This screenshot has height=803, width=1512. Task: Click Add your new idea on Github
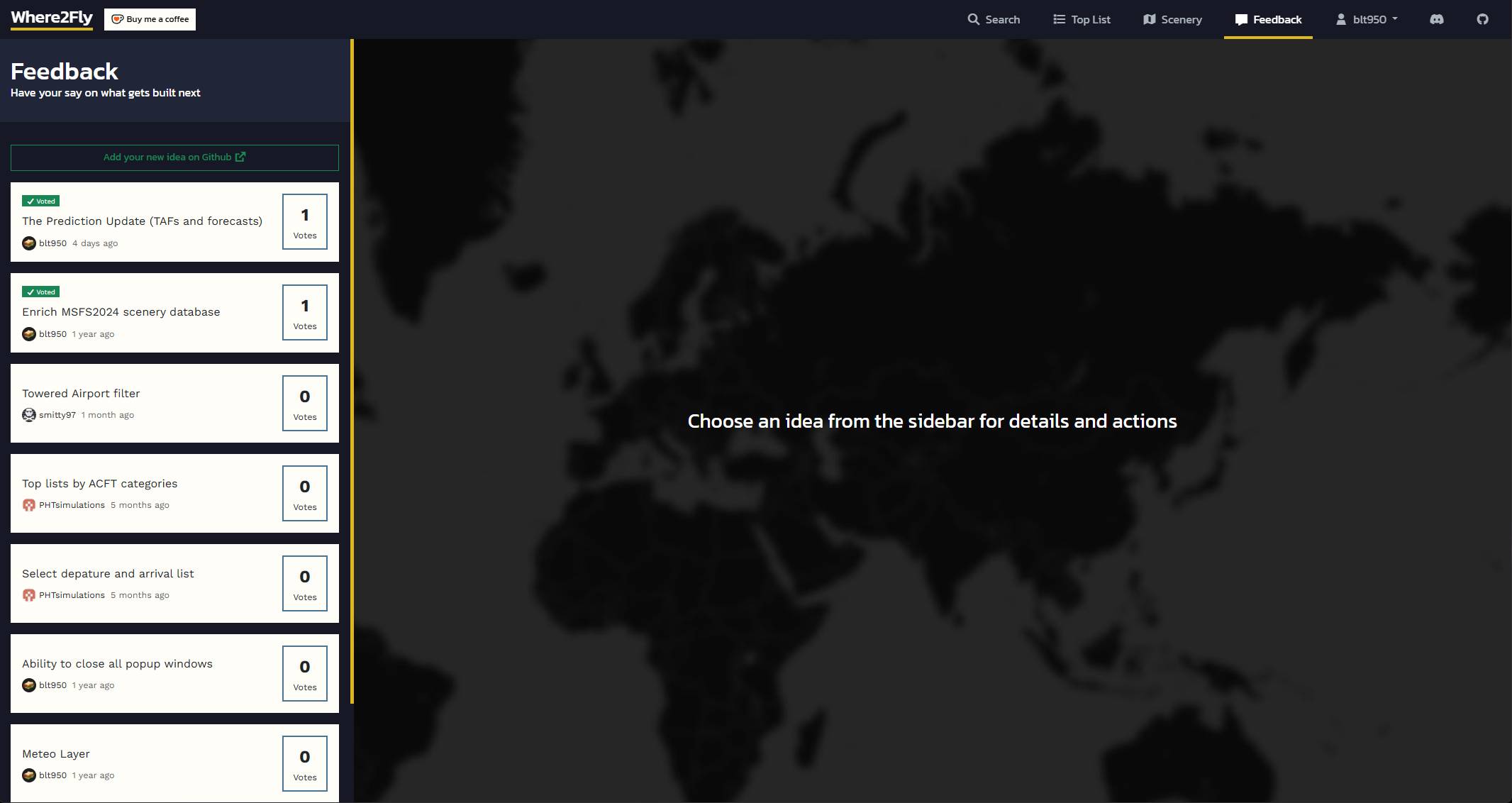pyautogui.click(x=167, y=157)
